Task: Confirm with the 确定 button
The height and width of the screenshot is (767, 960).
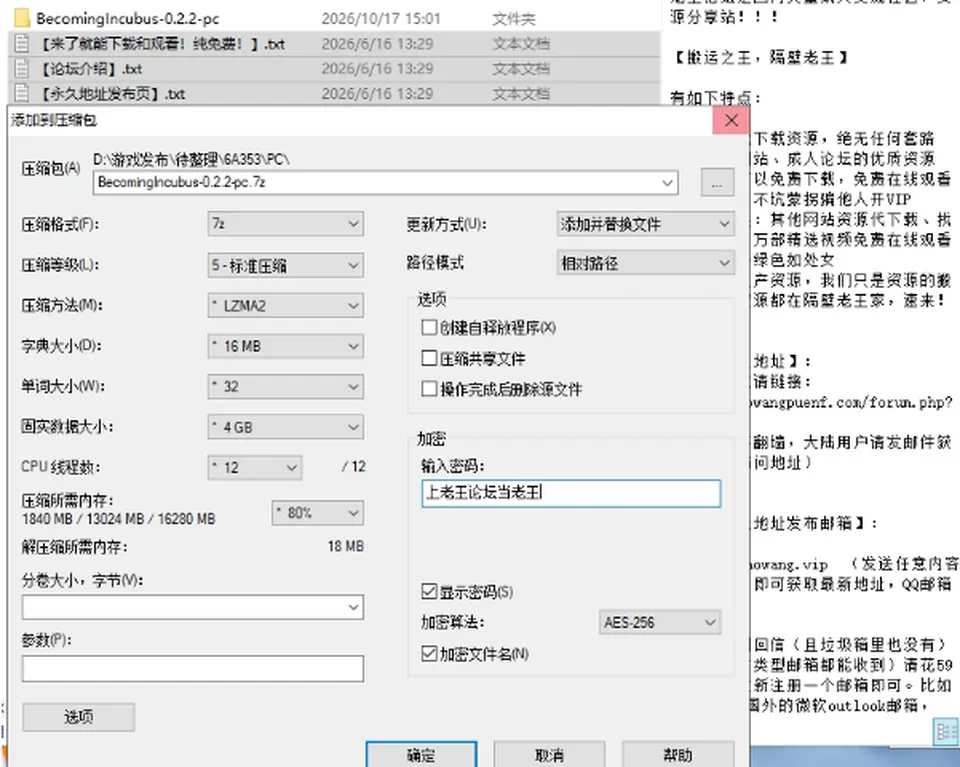Action: pos(421,755)
